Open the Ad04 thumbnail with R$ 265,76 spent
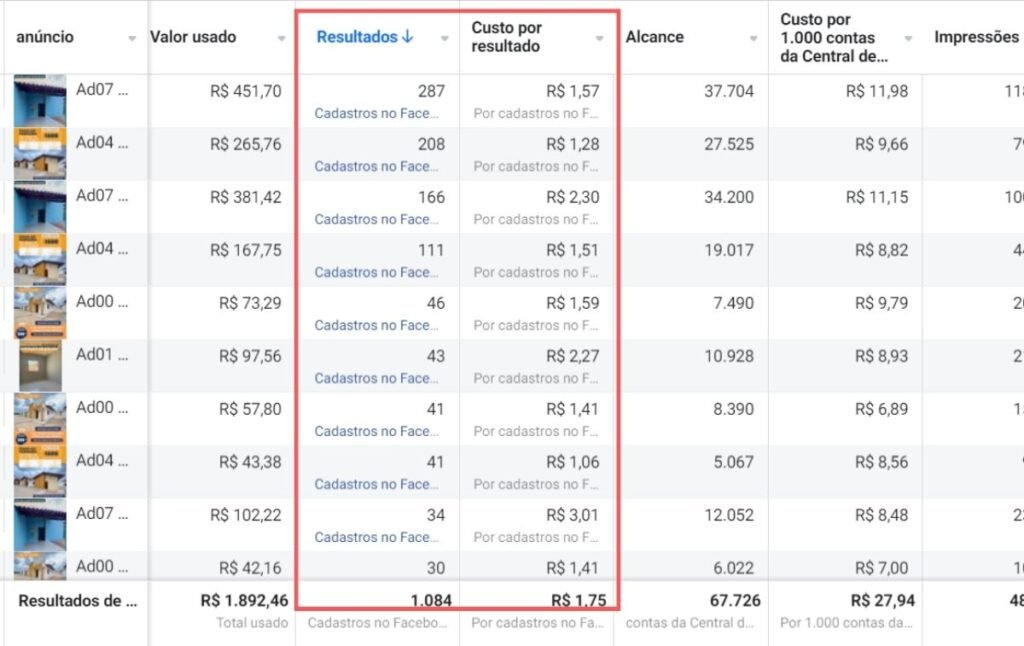 click(40, 153)
